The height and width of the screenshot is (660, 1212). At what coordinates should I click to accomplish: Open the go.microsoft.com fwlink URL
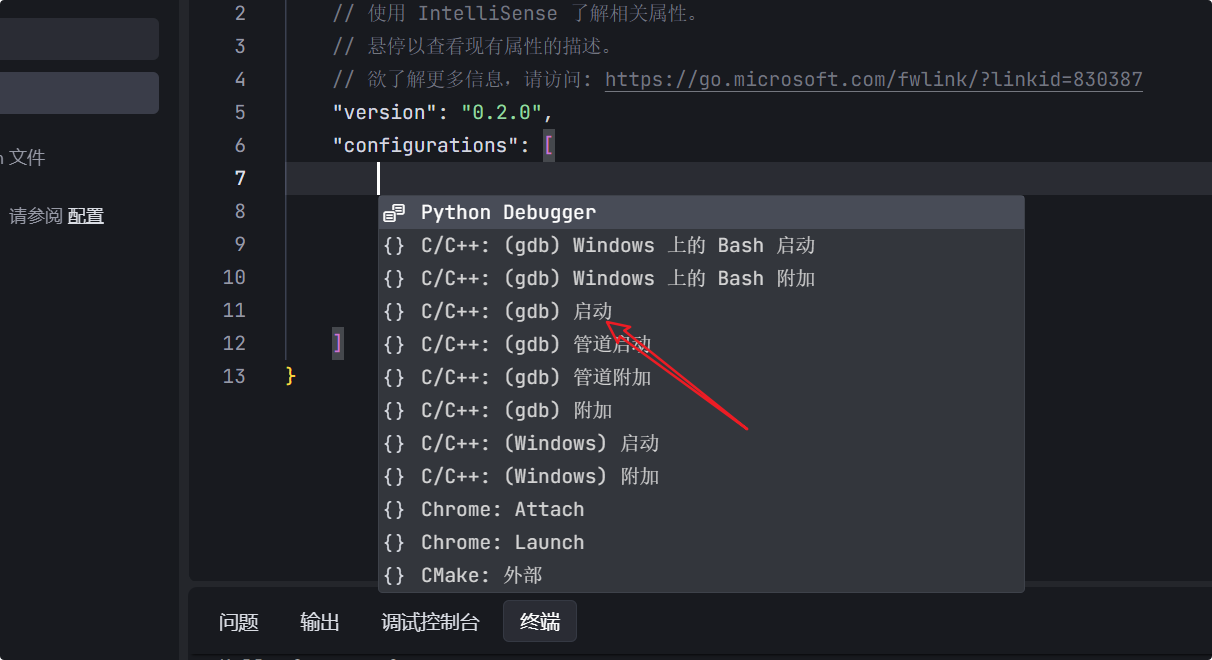pyautogui.click(x=873, y=79)
